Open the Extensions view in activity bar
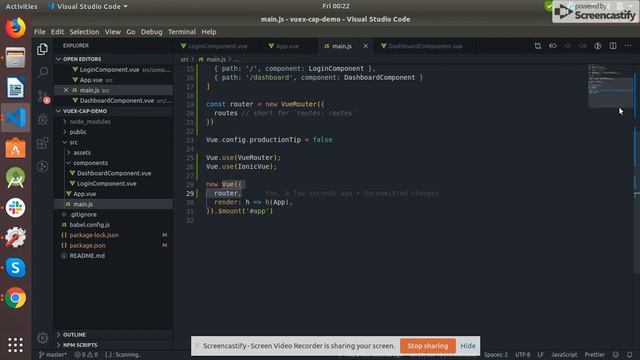 [x=42, y=143]
